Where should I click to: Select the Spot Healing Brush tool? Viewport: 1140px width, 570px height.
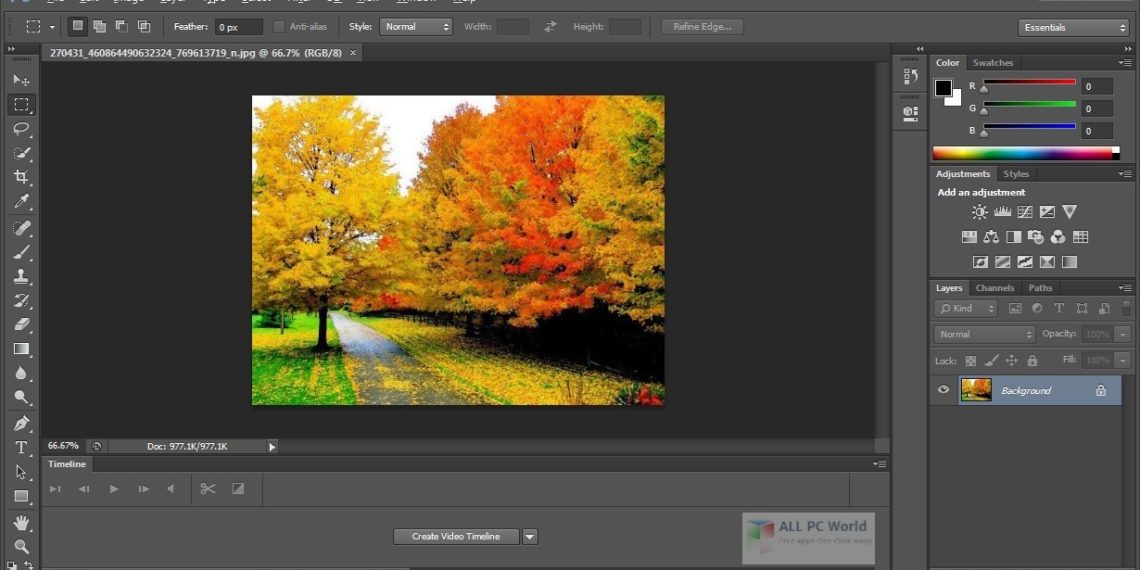click(21, 228)
